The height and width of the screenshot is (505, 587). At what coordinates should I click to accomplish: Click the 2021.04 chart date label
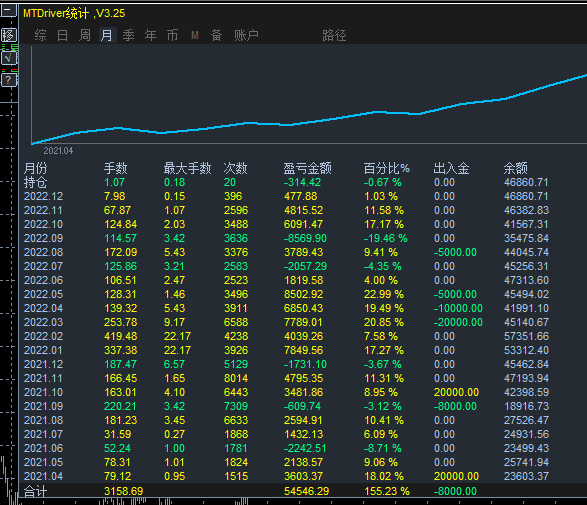coord(58,151)
